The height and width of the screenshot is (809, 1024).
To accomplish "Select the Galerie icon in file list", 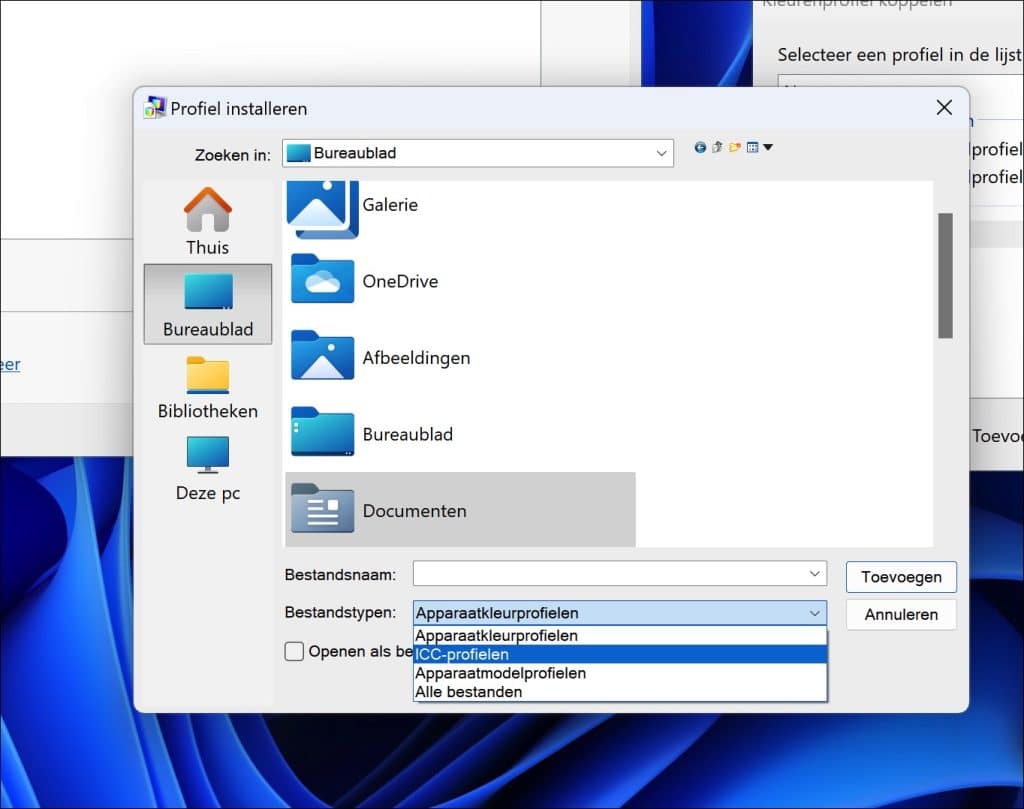I will click(x=323, y=209).
